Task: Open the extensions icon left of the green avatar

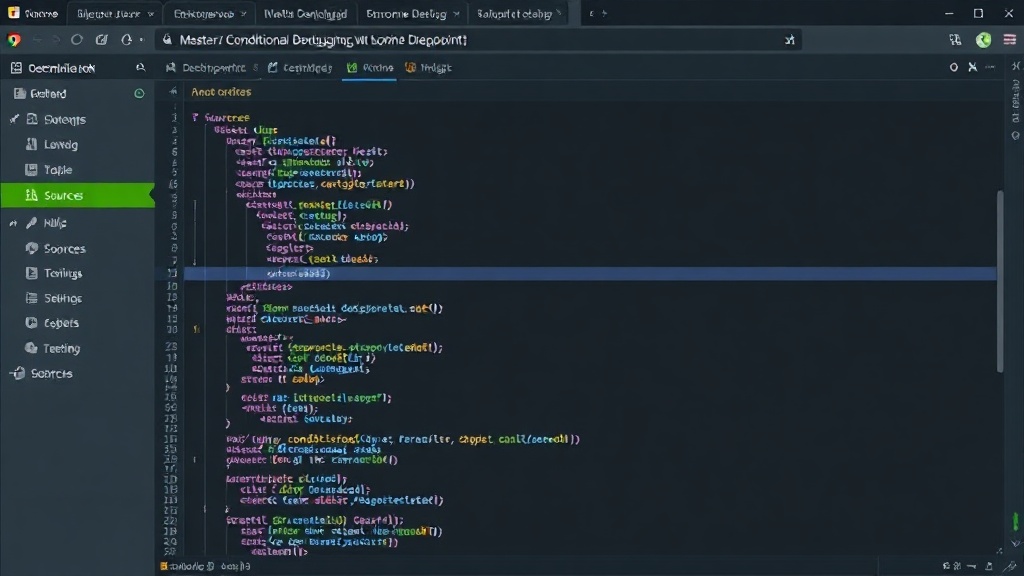Action: [x=955, y=40]
